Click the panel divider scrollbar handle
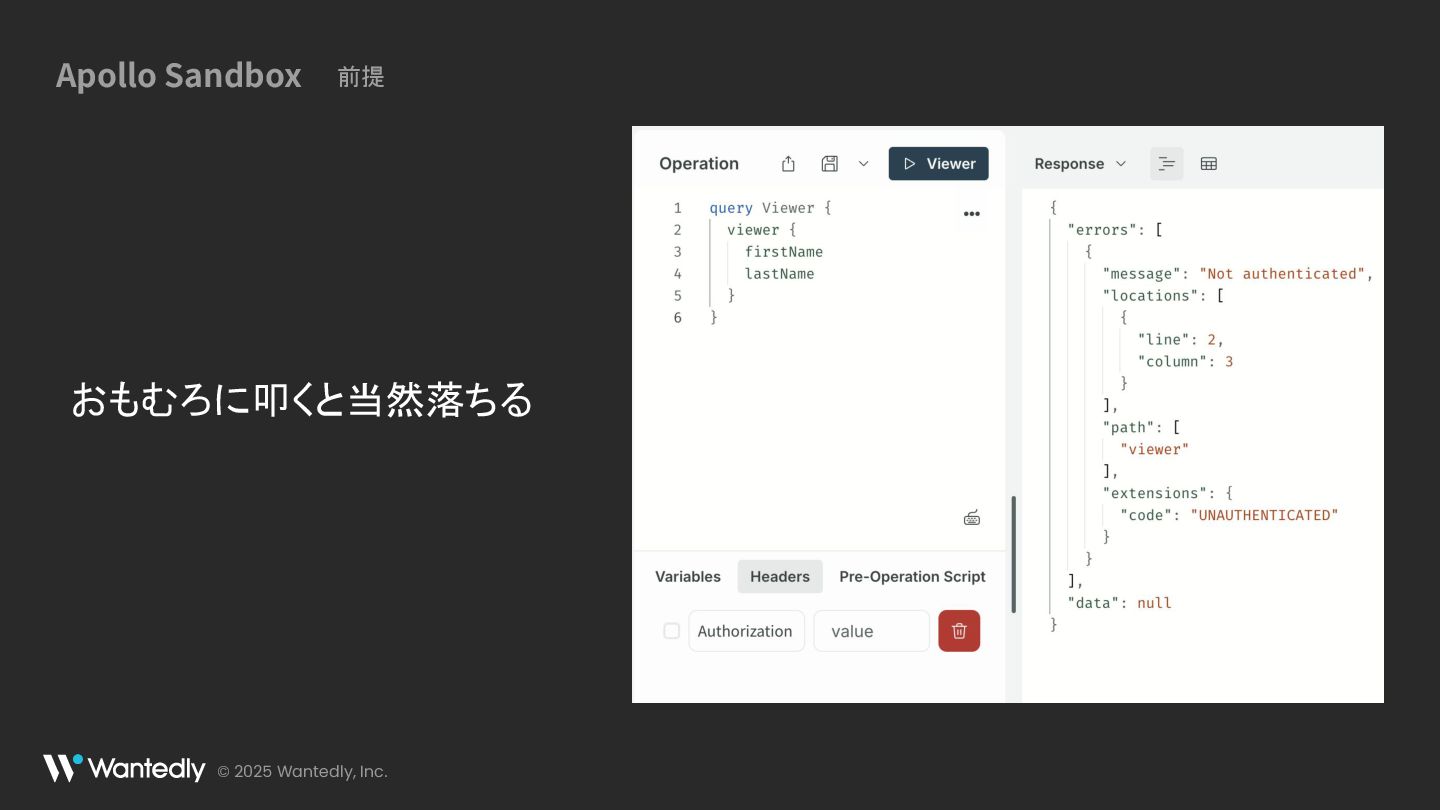This screenshot has height=810, width=1440. click(x=1014, y=555)
